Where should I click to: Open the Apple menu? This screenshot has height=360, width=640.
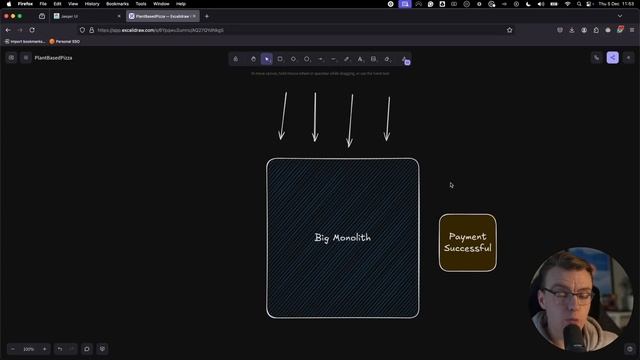(x=9, y=4)
